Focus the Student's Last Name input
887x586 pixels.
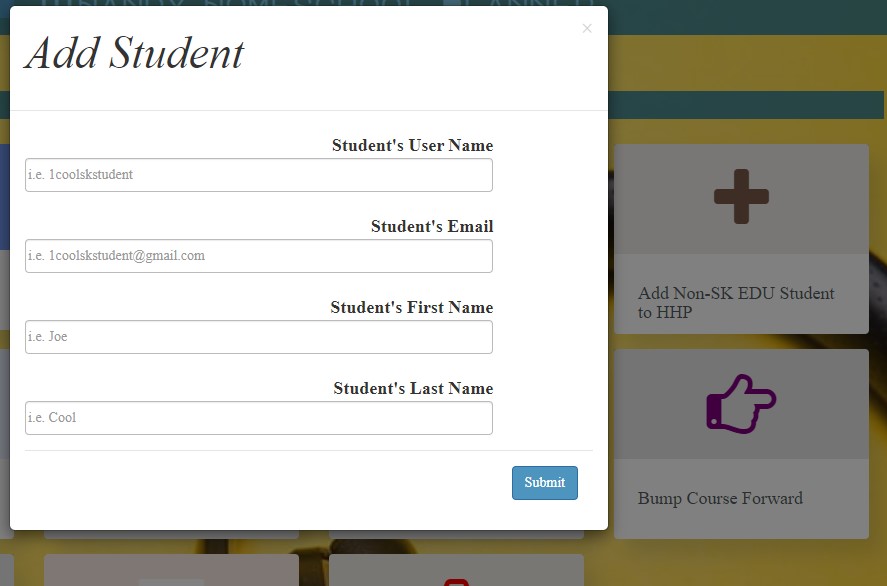(259, 418)
